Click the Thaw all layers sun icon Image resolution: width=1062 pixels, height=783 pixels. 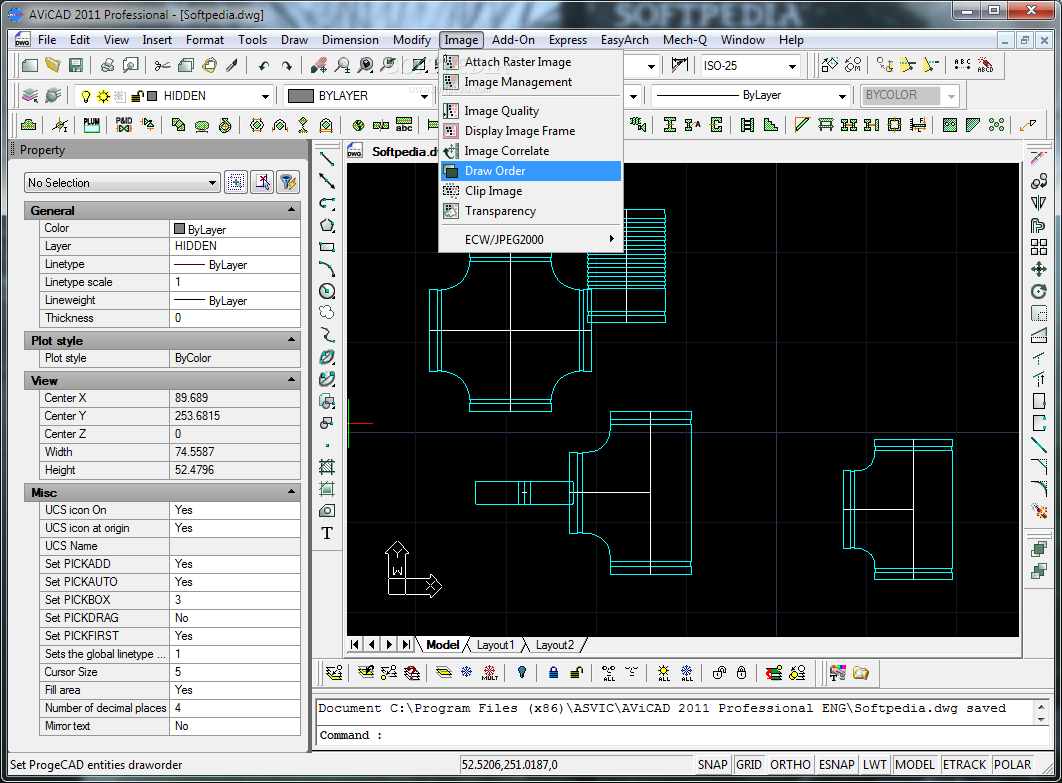664,673
